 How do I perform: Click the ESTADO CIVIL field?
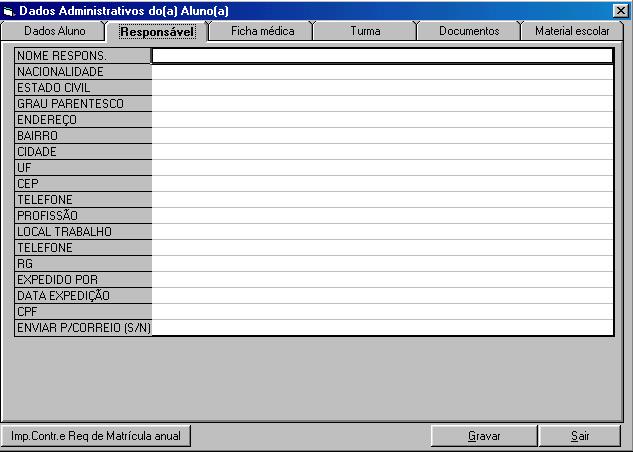(382, 88)
